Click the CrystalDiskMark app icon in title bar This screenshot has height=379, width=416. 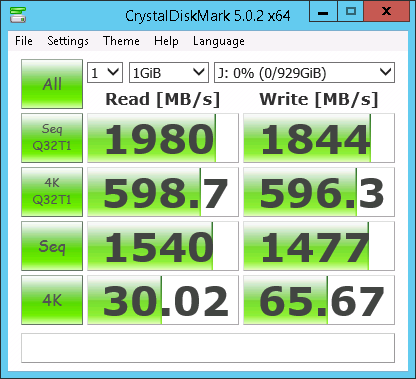point(18,15)
